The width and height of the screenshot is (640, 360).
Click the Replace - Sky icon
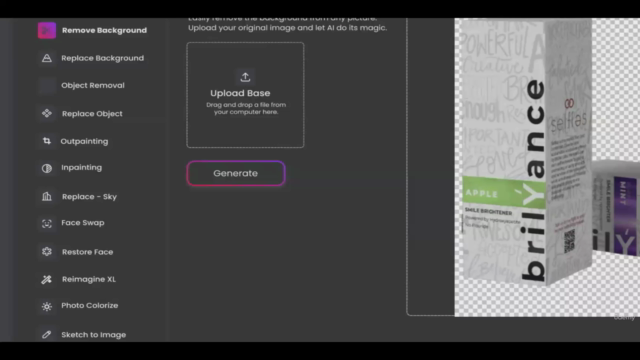point(47,197)
